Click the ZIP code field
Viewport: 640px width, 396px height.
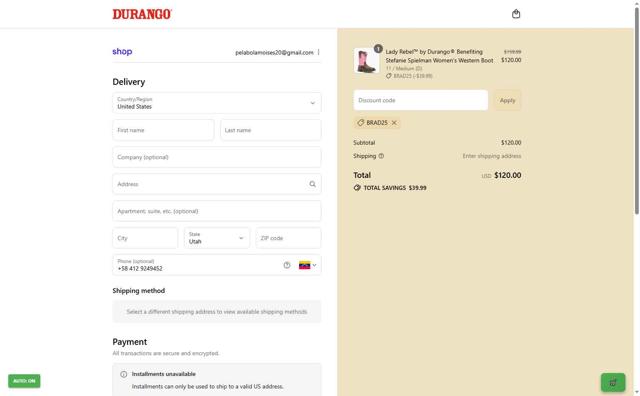coord(289,238)
